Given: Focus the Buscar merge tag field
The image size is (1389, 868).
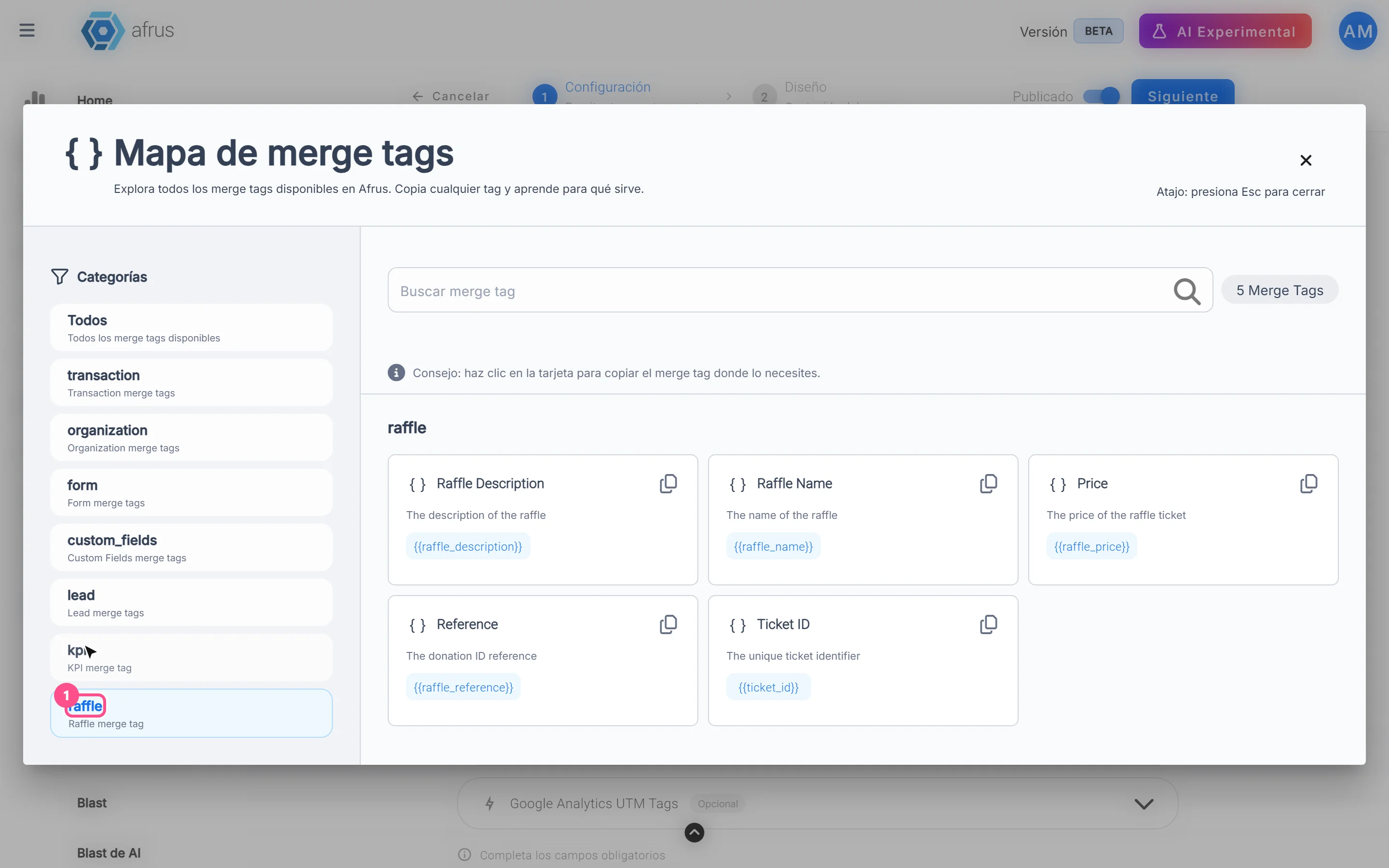Looking at the screenshot, I should click(x=800, y=290).
